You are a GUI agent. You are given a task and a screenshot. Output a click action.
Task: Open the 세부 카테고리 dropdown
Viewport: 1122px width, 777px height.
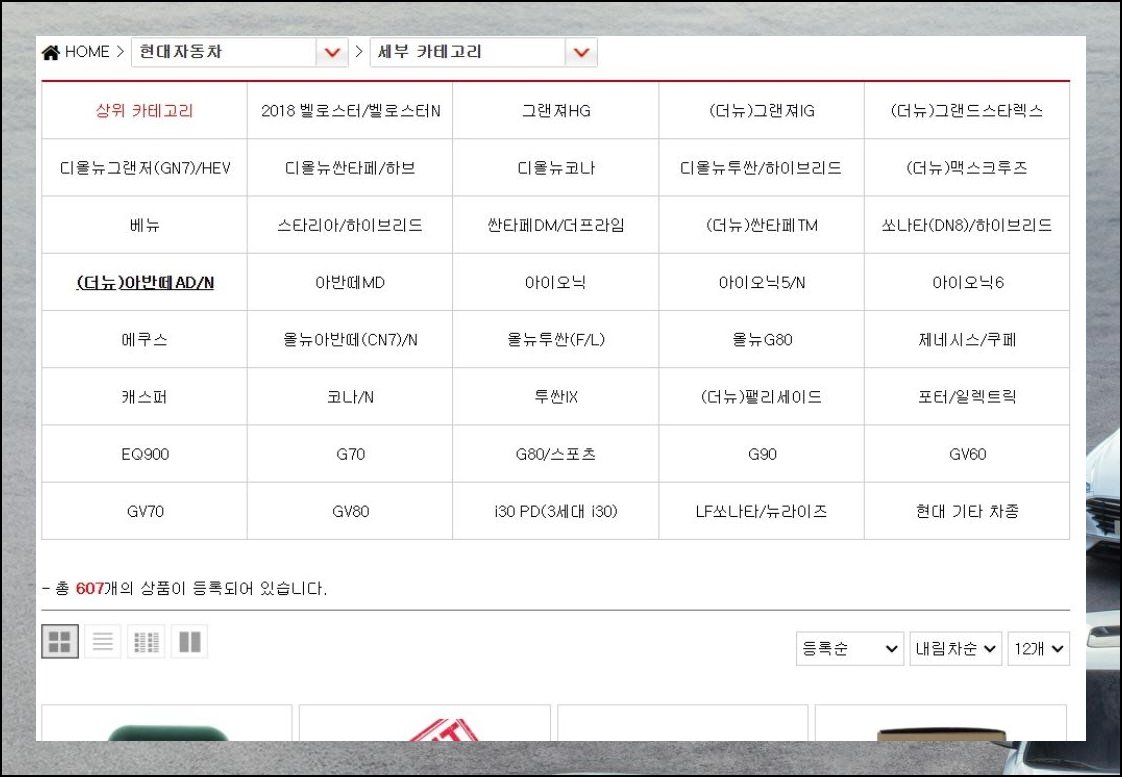click(484, 52)
